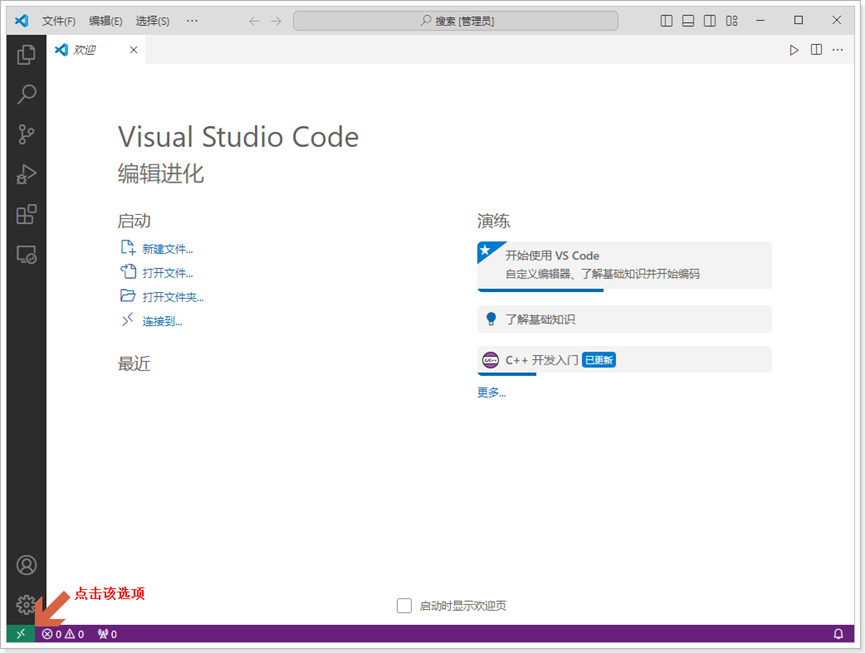Image resolution: width=865 pixels, height=653 pixels.
Task: Toggle the bottom panel layout icon
Action: coord(688,21)
